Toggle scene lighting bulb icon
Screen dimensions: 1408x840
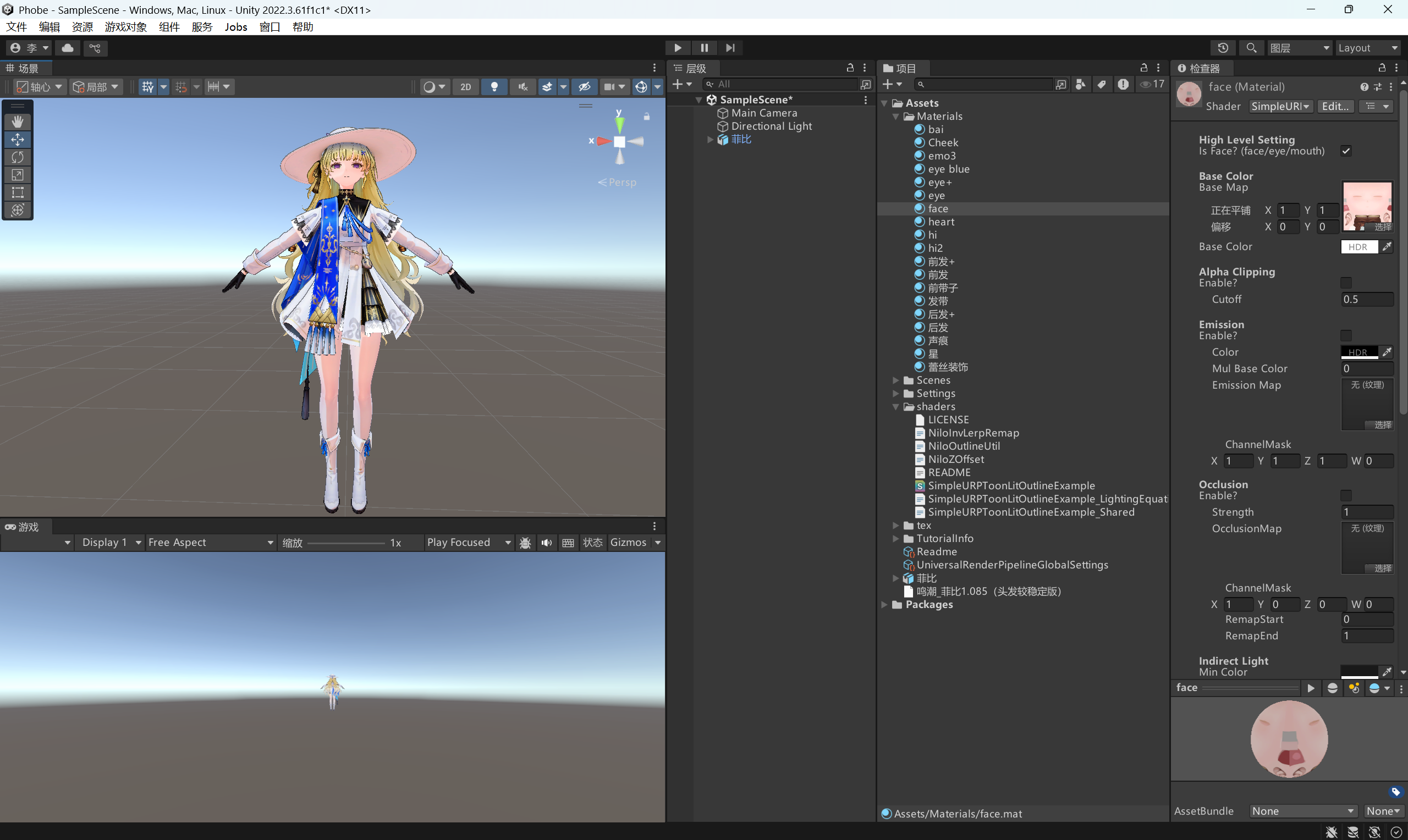494,87
